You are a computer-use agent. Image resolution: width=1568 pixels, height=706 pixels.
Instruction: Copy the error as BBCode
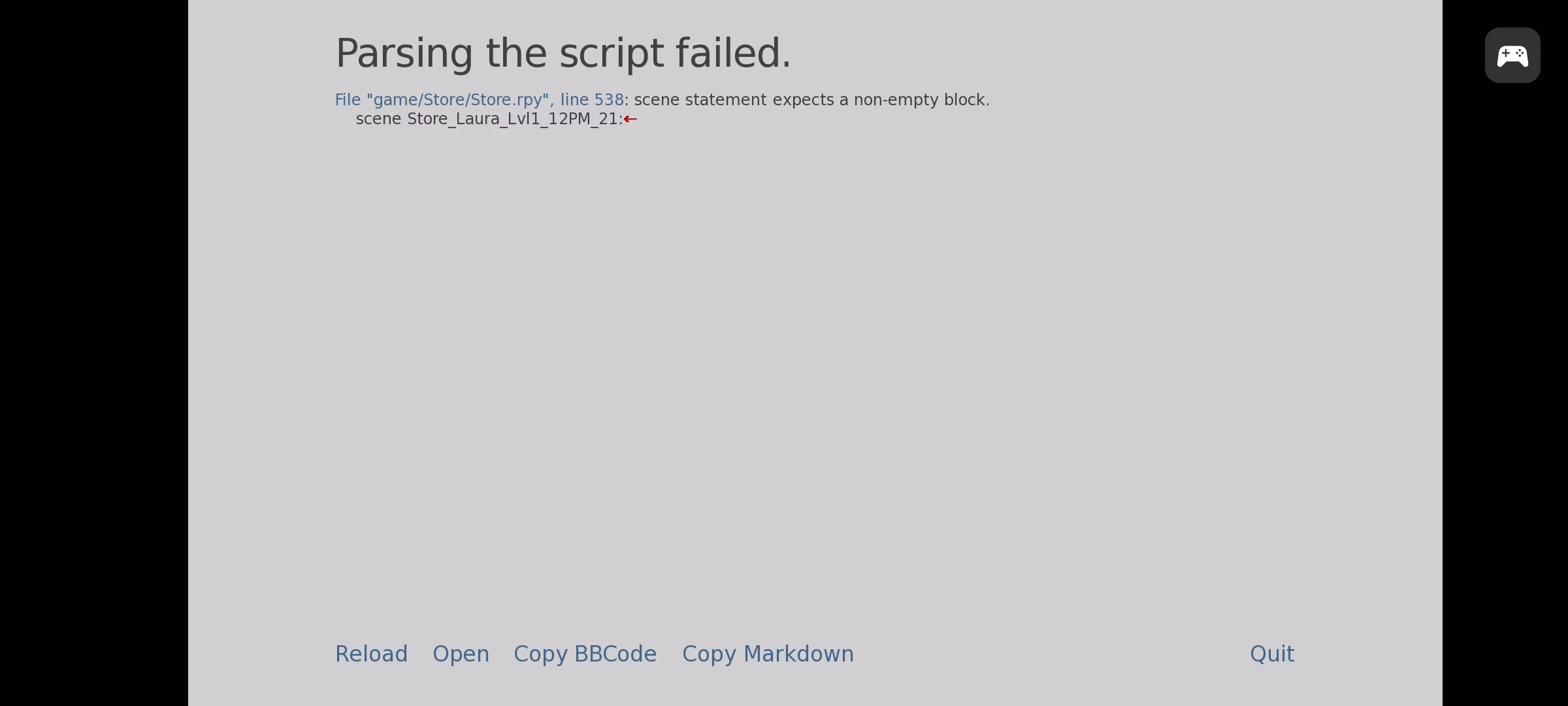tap(585, 654)
